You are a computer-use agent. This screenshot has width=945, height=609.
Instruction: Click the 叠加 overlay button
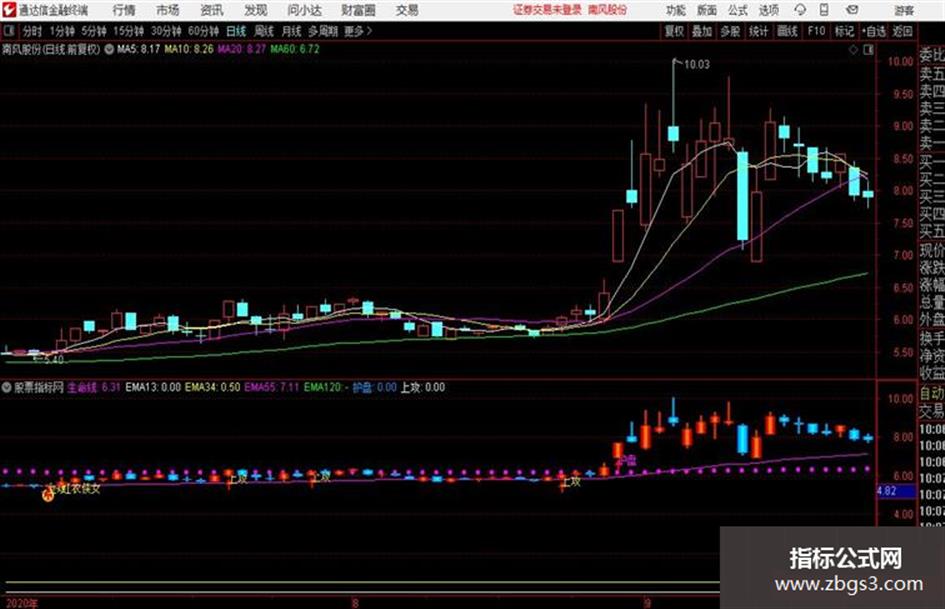coord(702,31)
